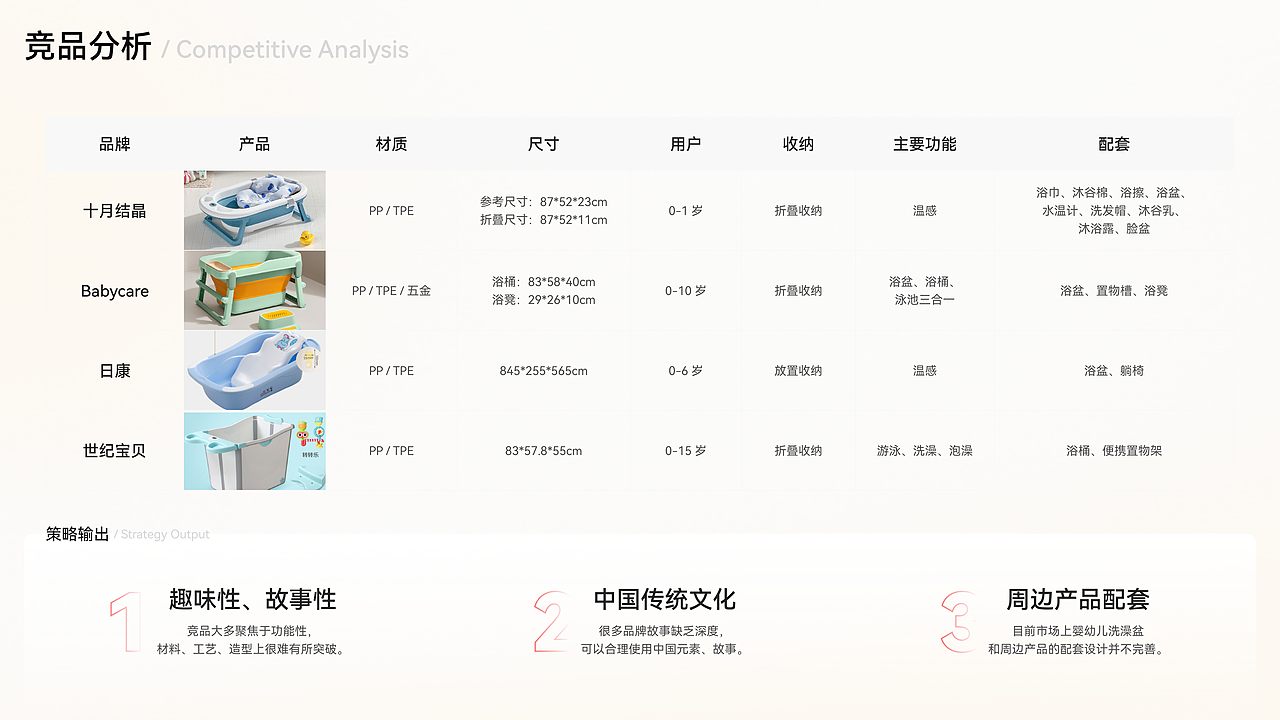Click the 放置收纳 storage cell
1280x720 pixels.
point(798,371)
